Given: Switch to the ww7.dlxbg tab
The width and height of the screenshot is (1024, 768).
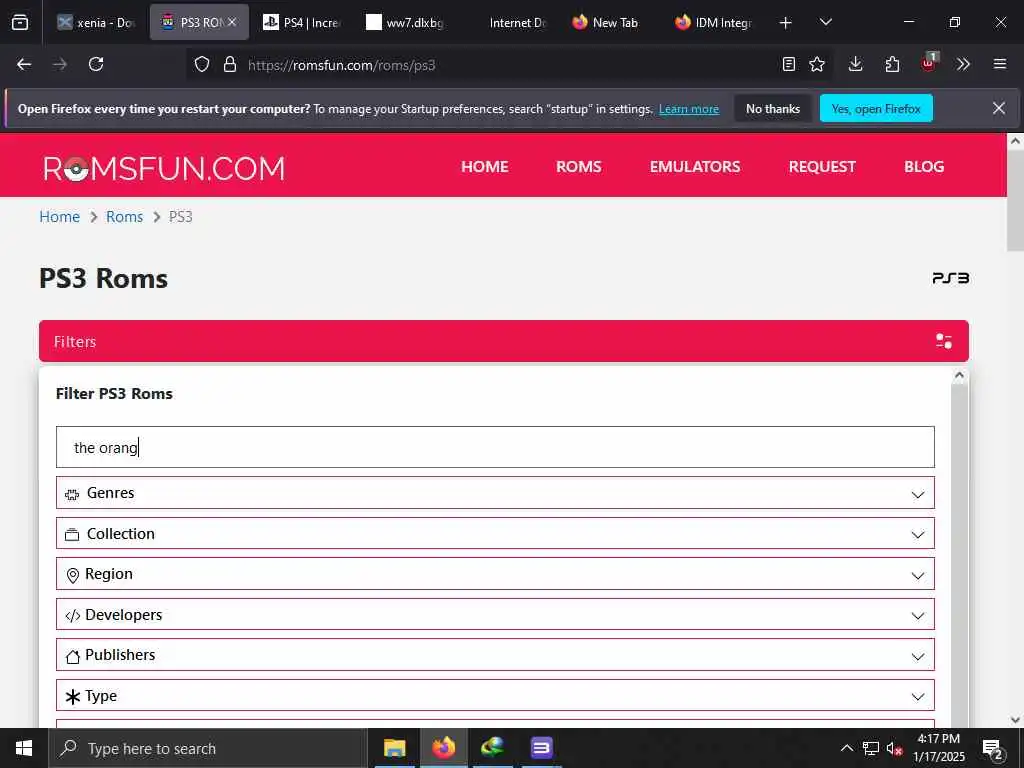Looking at the screenshot, I should coord(405,22).
